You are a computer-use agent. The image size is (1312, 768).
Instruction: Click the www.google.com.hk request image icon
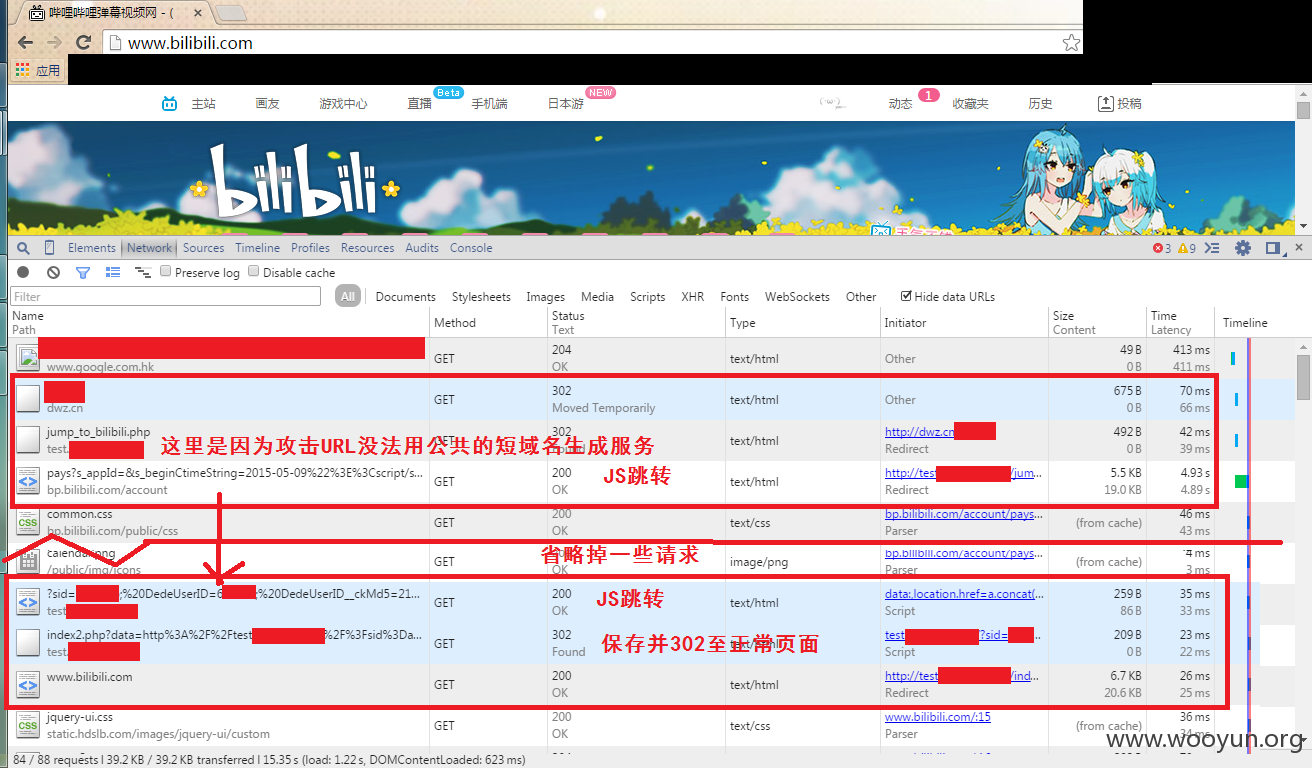coord(28,358)
